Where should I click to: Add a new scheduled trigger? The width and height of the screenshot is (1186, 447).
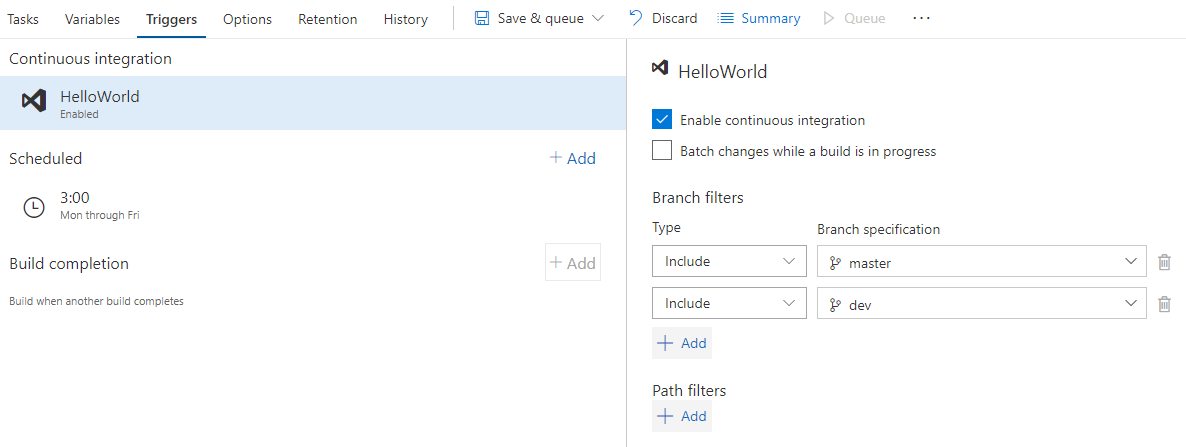click(x=573, y=158)
